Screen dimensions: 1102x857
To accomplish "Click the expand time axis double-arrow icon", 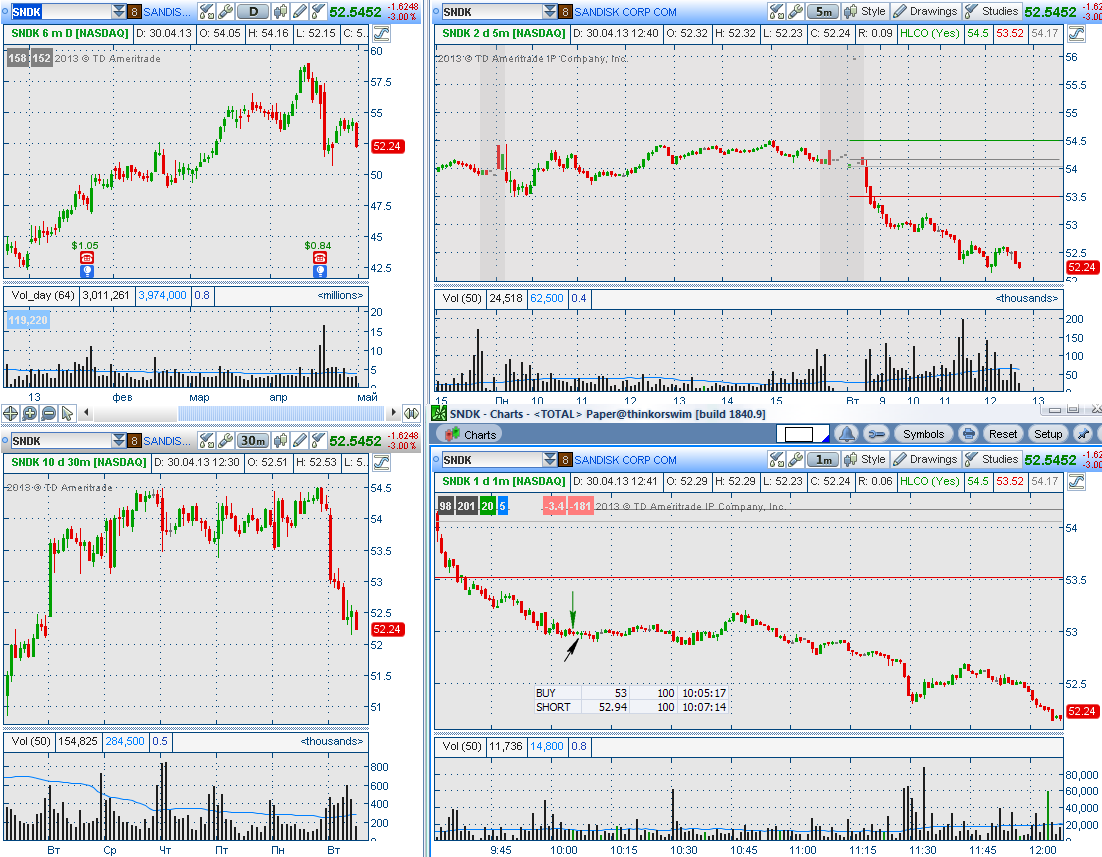I will (x=411, y=413).
